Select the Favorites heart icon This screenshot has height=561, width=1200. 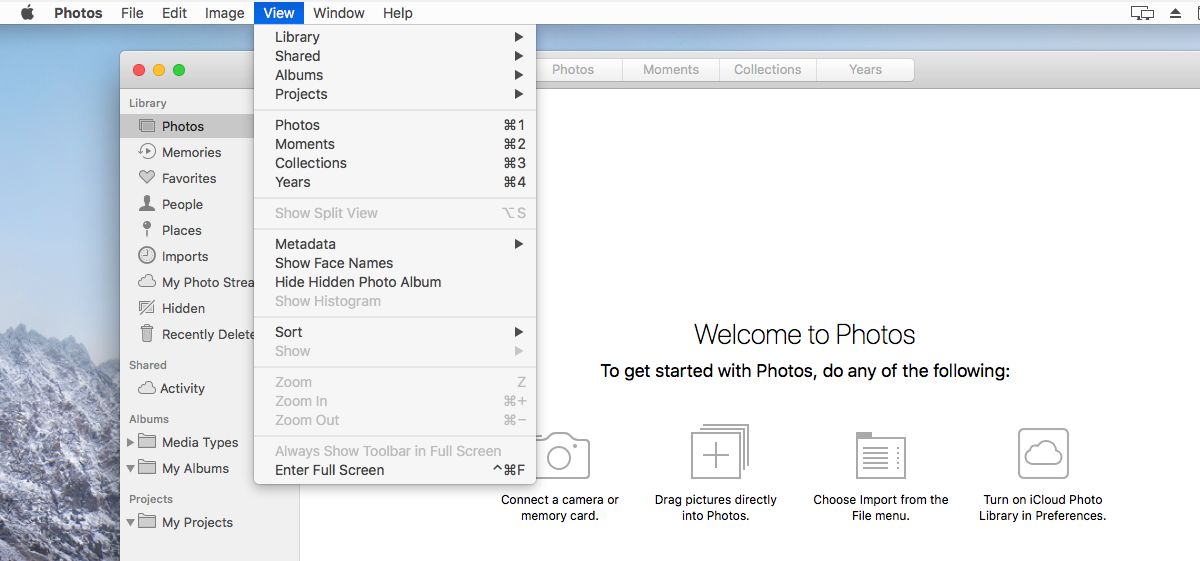[147, 178]
